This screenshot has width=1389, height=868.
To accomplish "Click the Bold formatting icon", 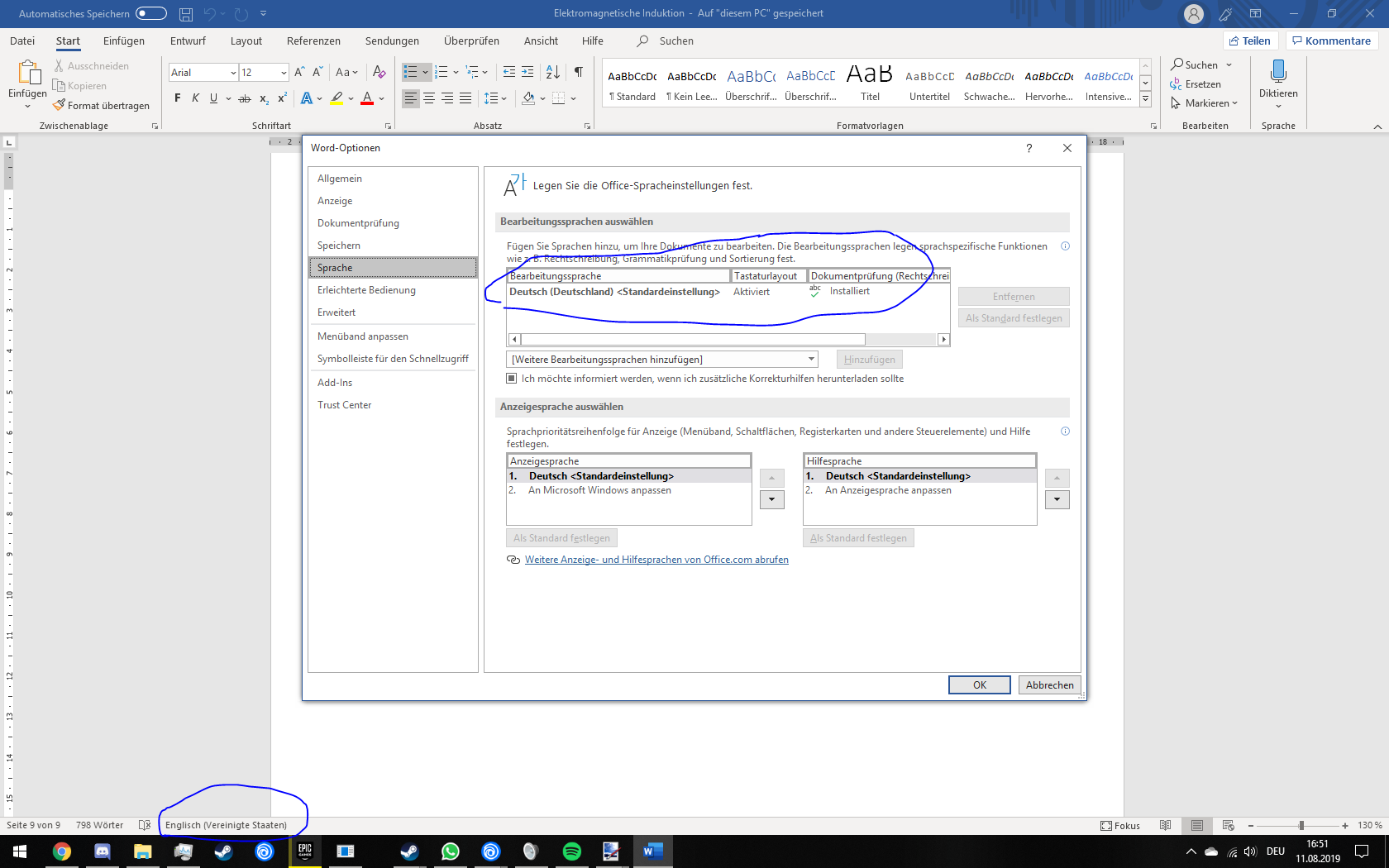I will [177, 98].
